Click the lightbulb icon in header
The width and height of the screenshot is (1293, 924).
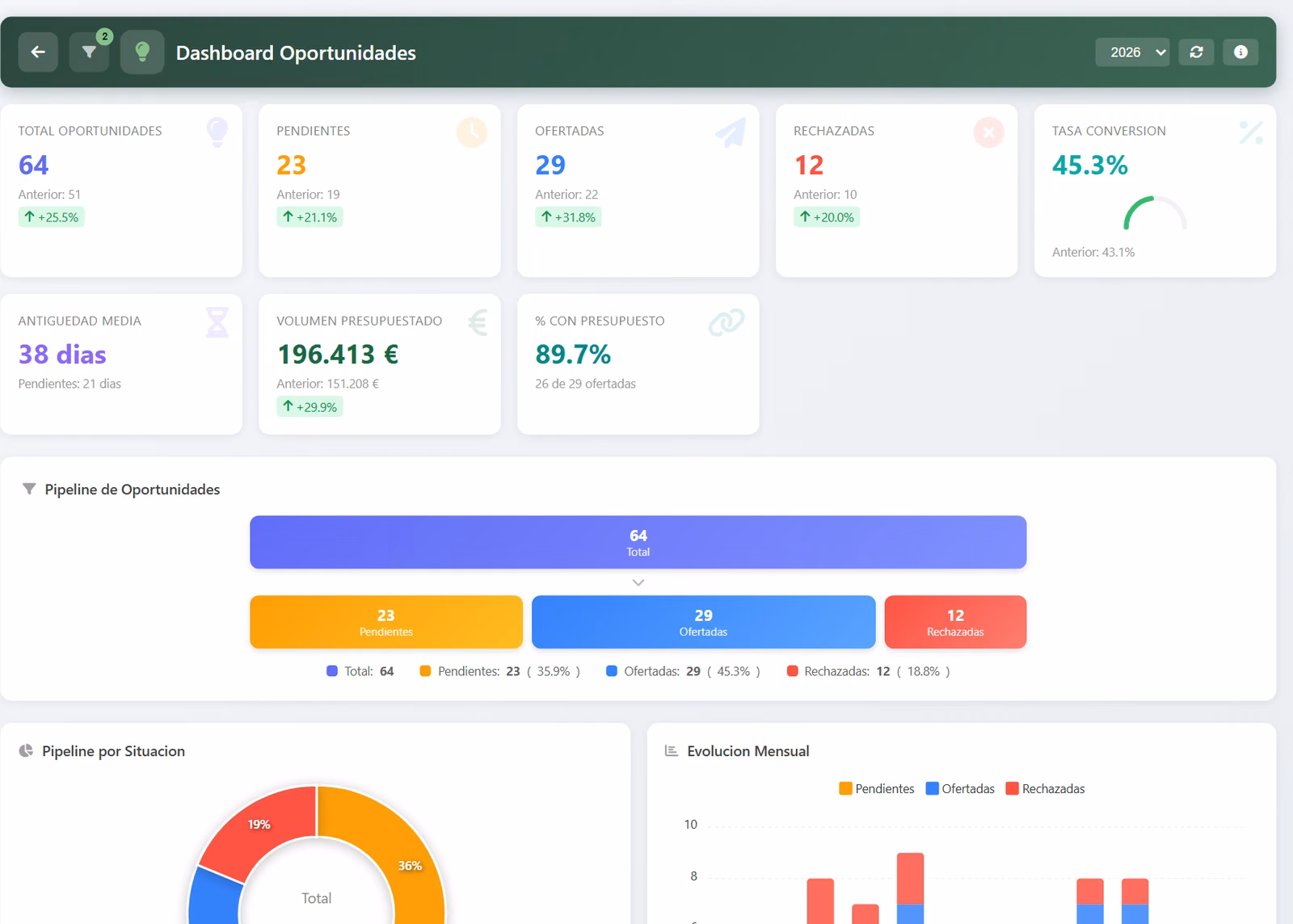click(x=142, y=52)
